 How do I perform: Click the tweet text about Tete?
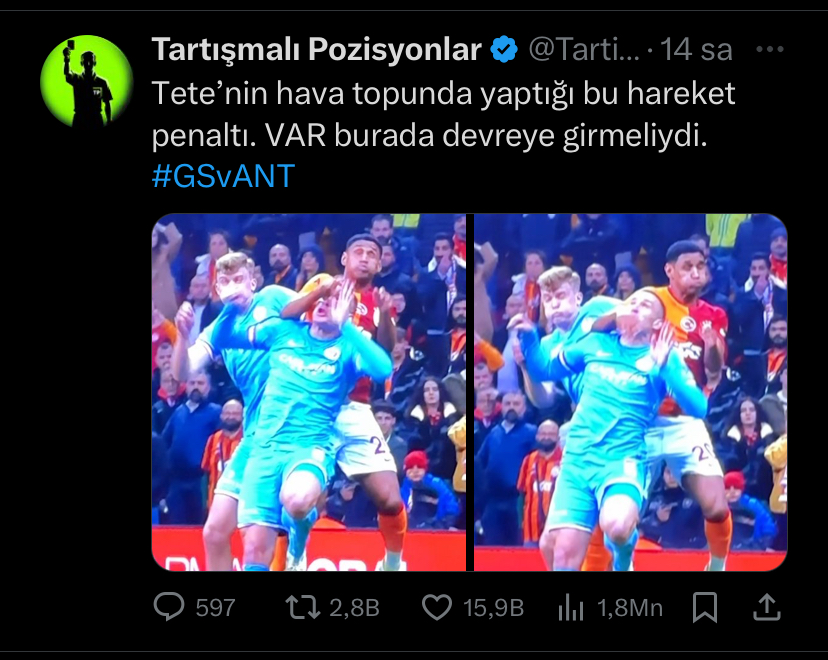[x=443, y=115]
